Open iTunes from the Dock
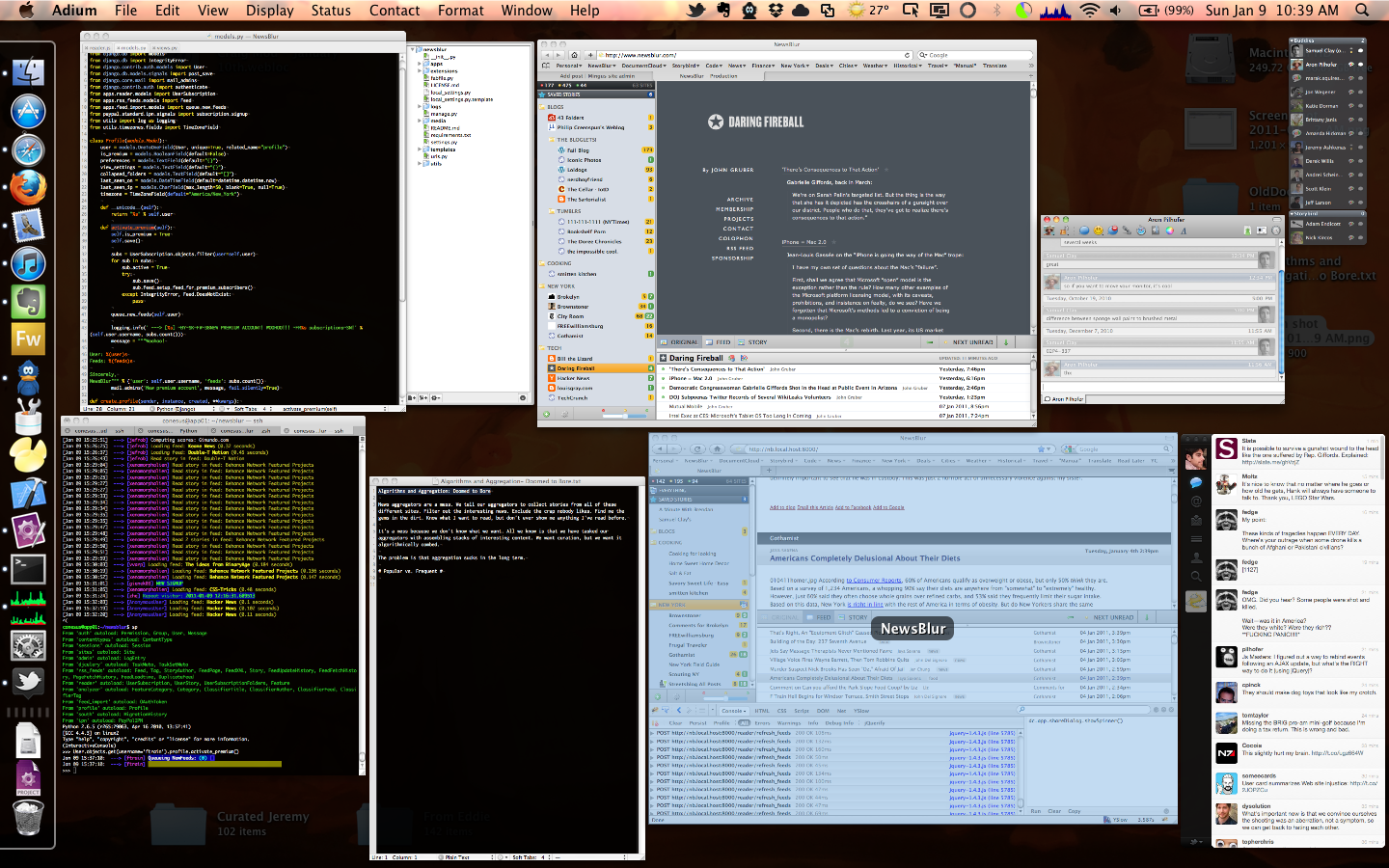The image size is (1389, 868). click(28, 263)
